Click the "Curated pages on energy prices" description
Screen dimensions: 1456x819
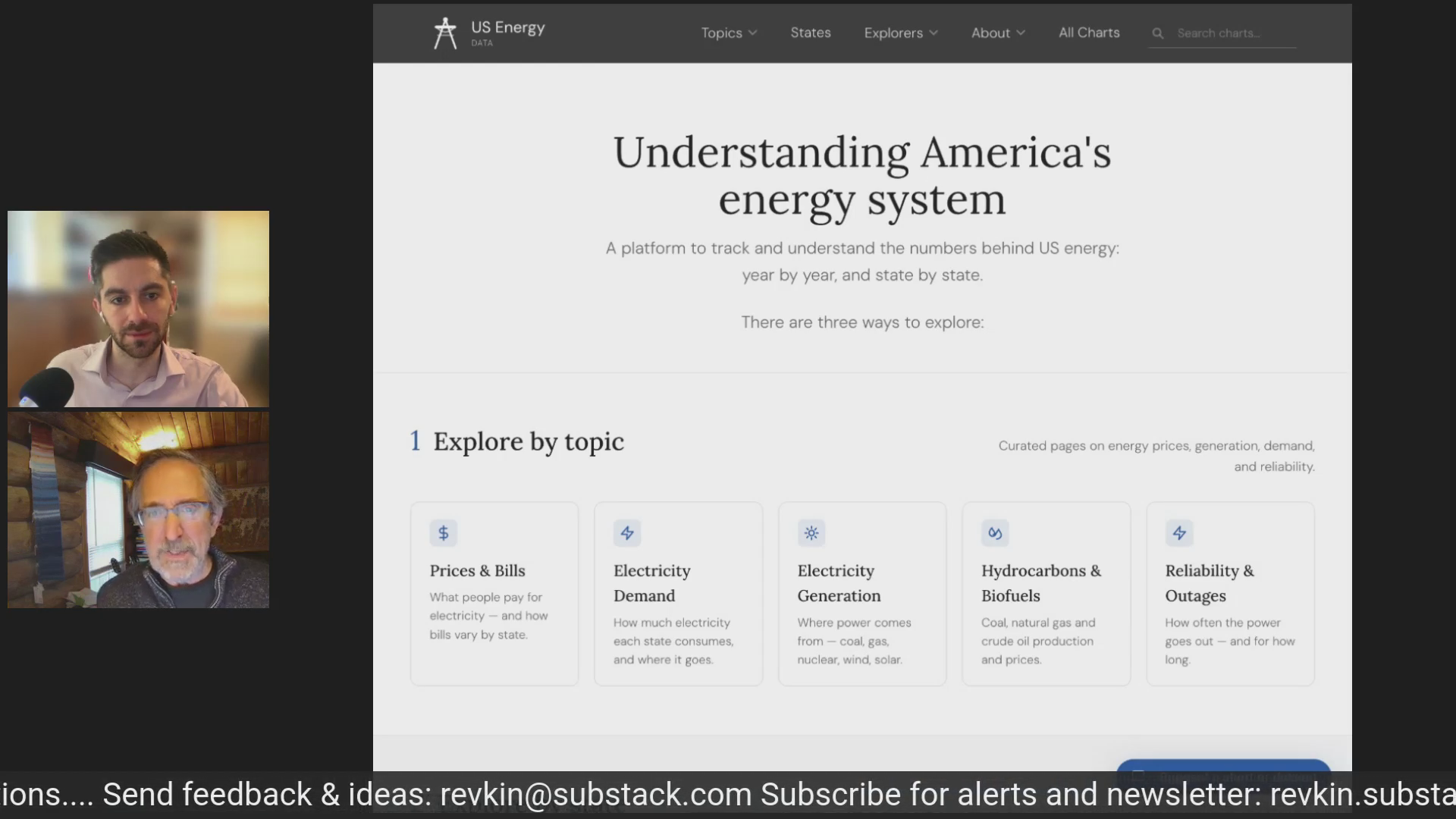pos(1156,456)
